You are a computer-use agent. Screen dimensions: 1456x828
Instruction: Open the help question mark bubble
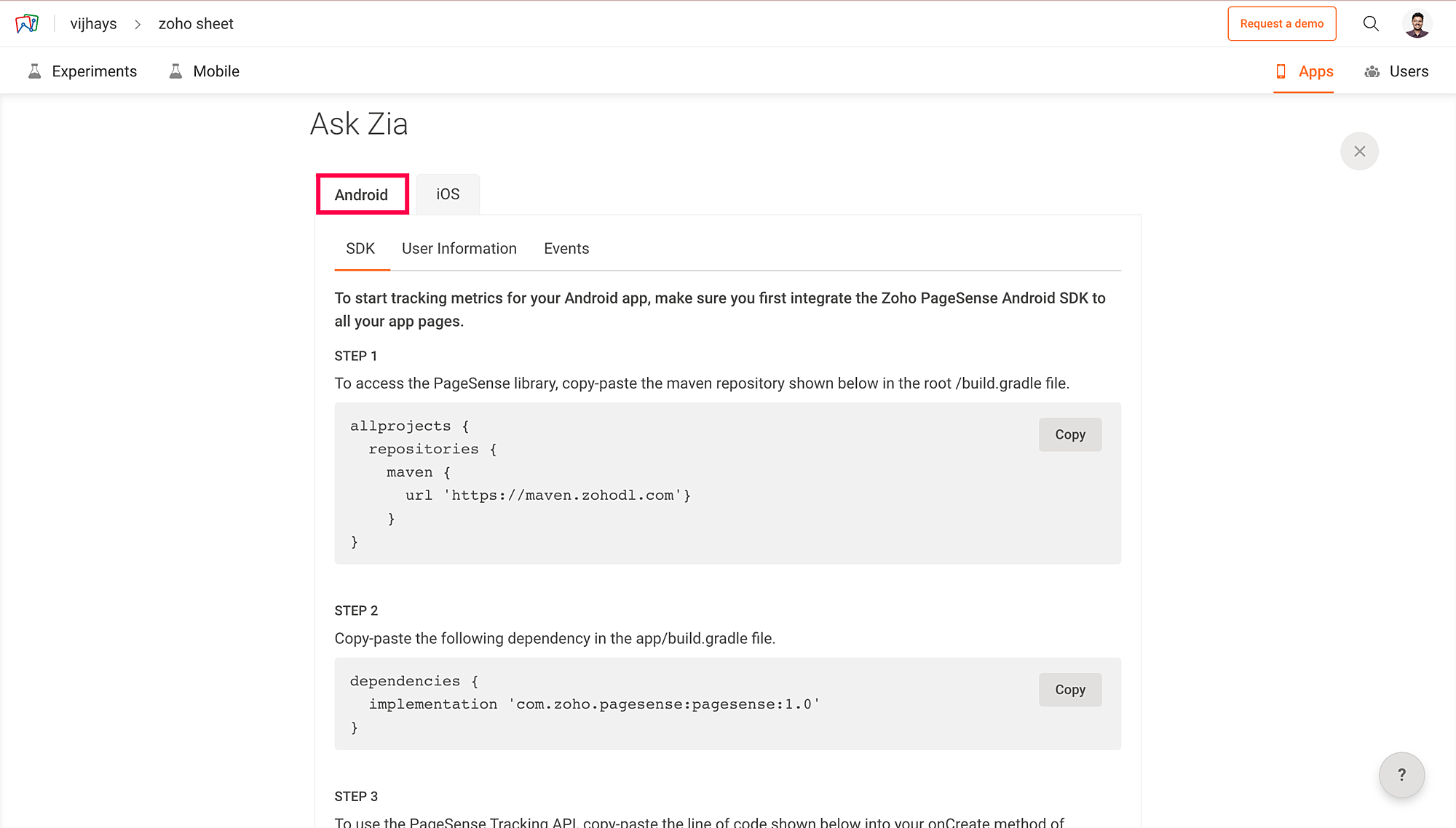tap(1401, 775)
